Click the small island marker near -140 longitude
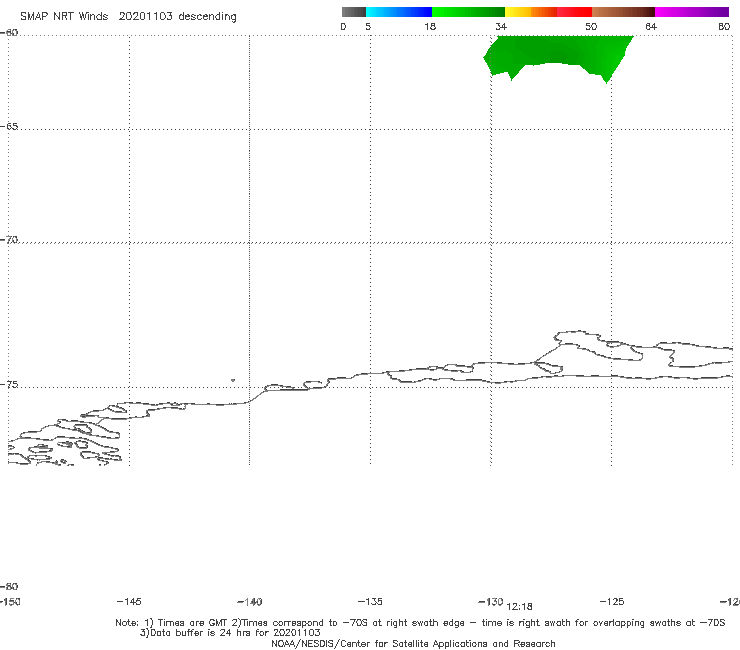Viewport: 740px width, 650px height. [x=233, y=380]
